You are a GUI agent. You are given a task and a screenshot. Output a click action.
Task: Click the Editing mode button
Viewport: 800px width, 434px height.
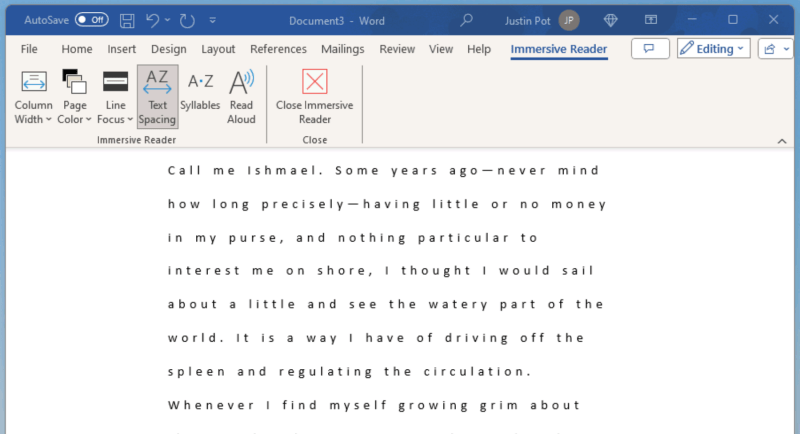pos(713,48)
